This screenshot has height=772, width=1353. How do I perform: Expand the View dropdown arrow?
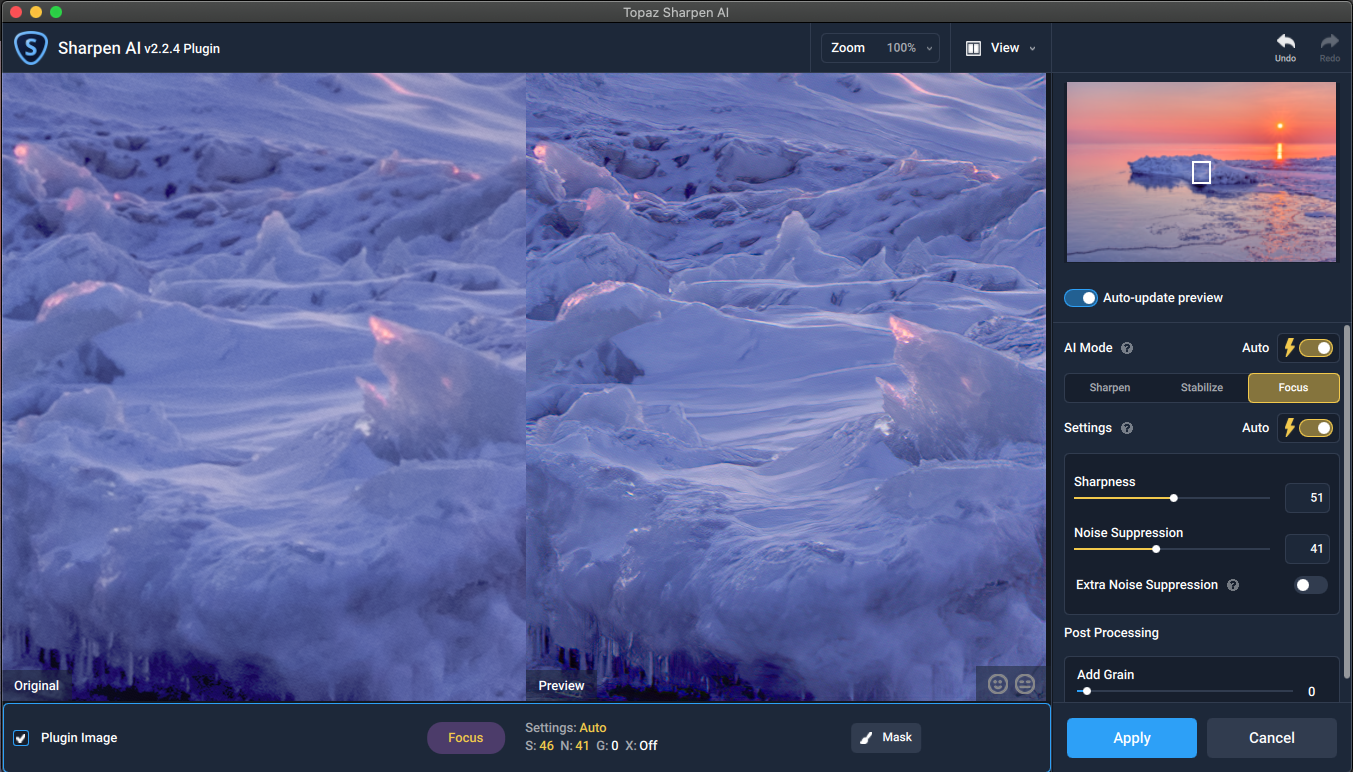point(1032,48)
